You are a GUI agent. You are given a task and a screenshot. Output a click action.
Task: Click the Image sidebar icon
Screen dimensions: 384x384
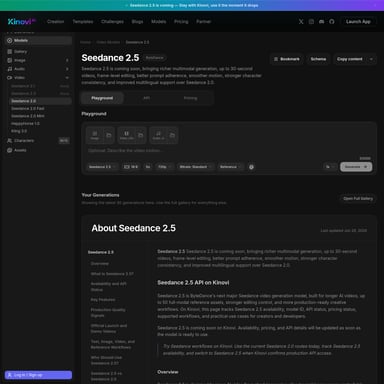click(10, 60)
